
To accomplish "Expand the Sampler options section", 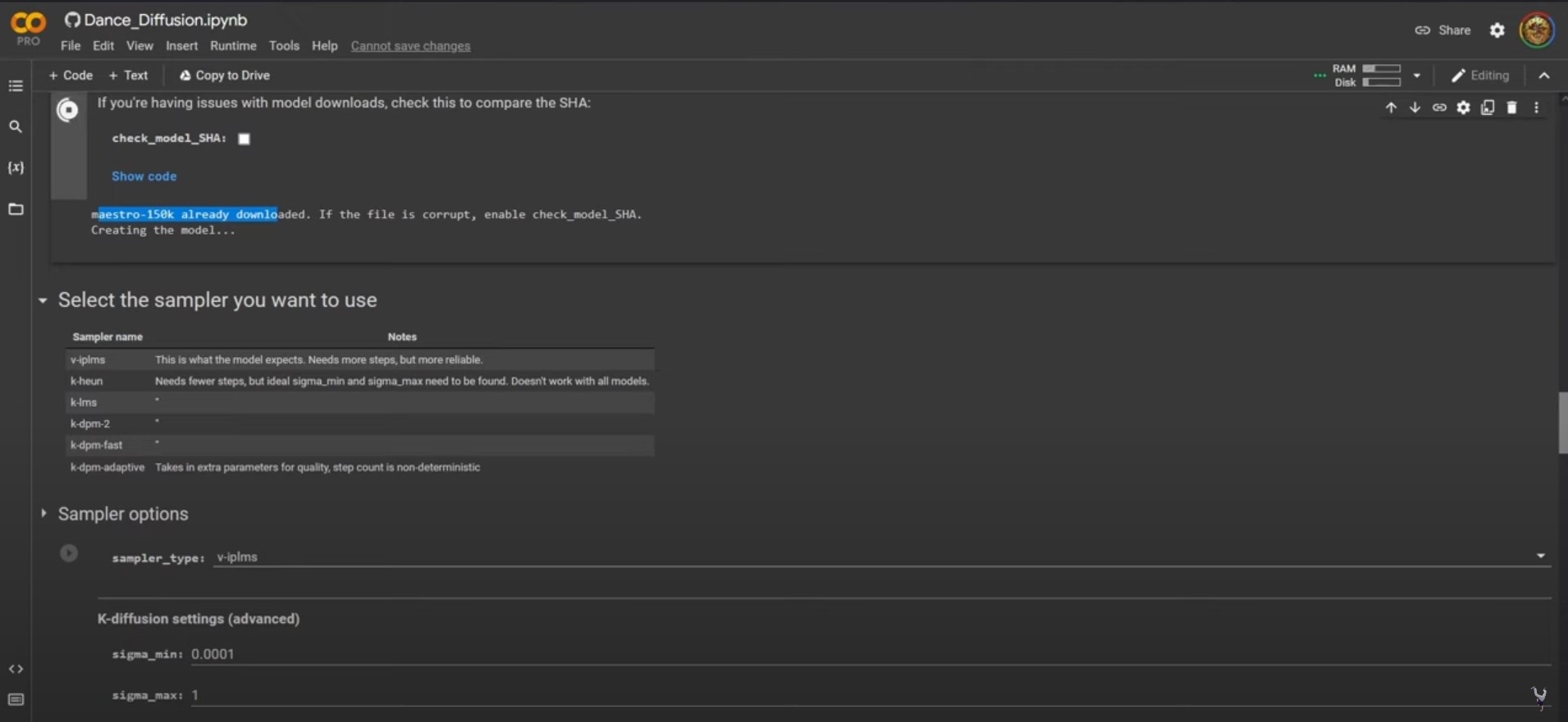I will 43,513.
